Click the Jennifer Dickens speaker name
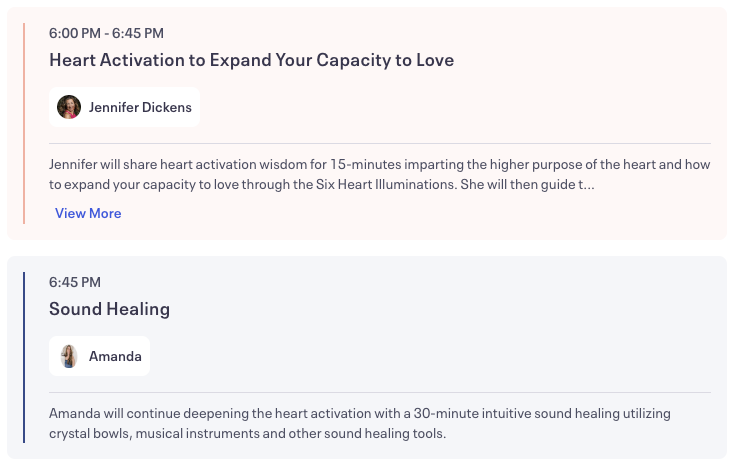The width and height of the screenshot is (738, 473). click(x=140, y=107)
